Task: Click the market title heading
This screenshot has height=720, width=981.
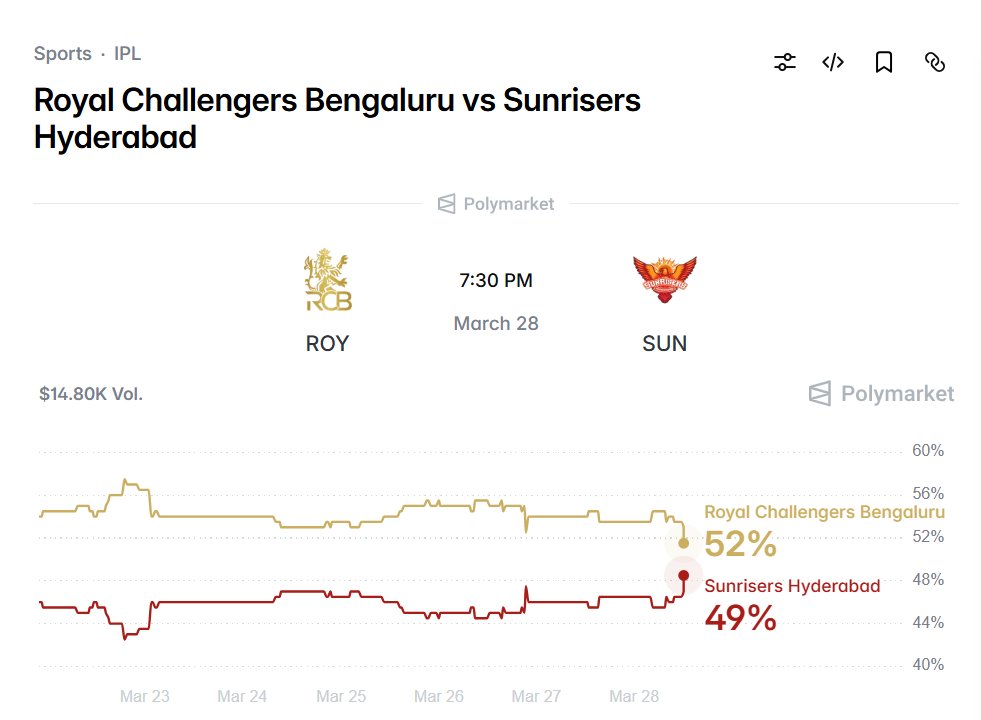Action: pos(336,118)
